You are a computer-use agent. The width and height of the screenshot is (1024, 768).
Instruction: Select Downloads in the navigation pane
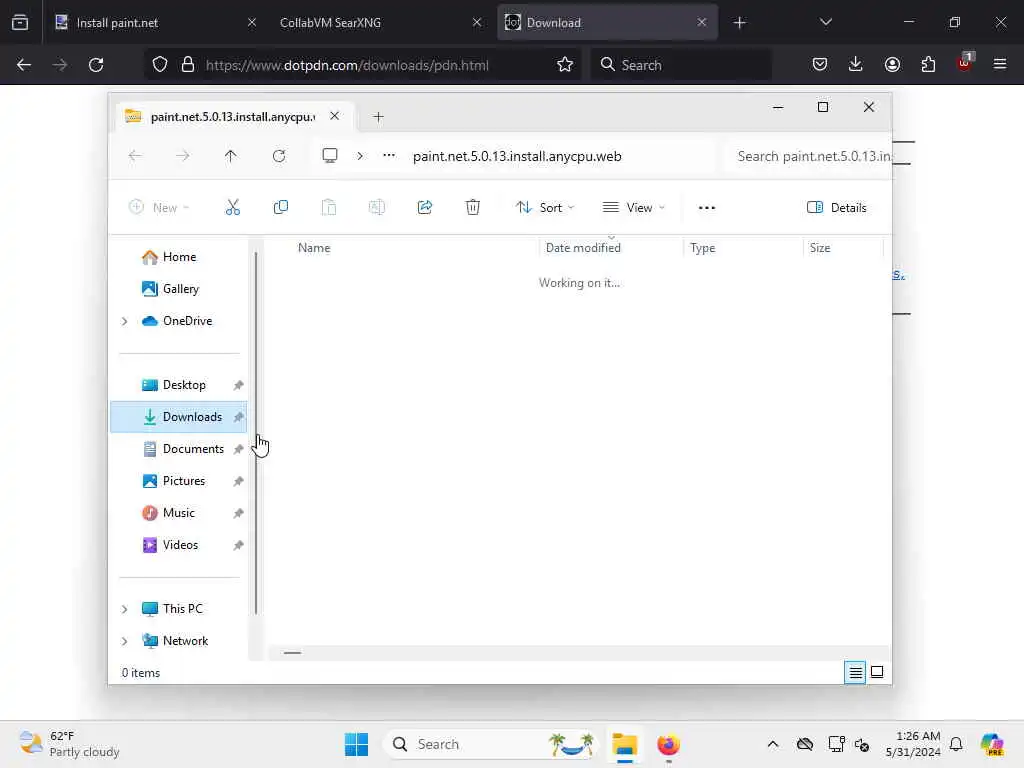click(178, 417)
